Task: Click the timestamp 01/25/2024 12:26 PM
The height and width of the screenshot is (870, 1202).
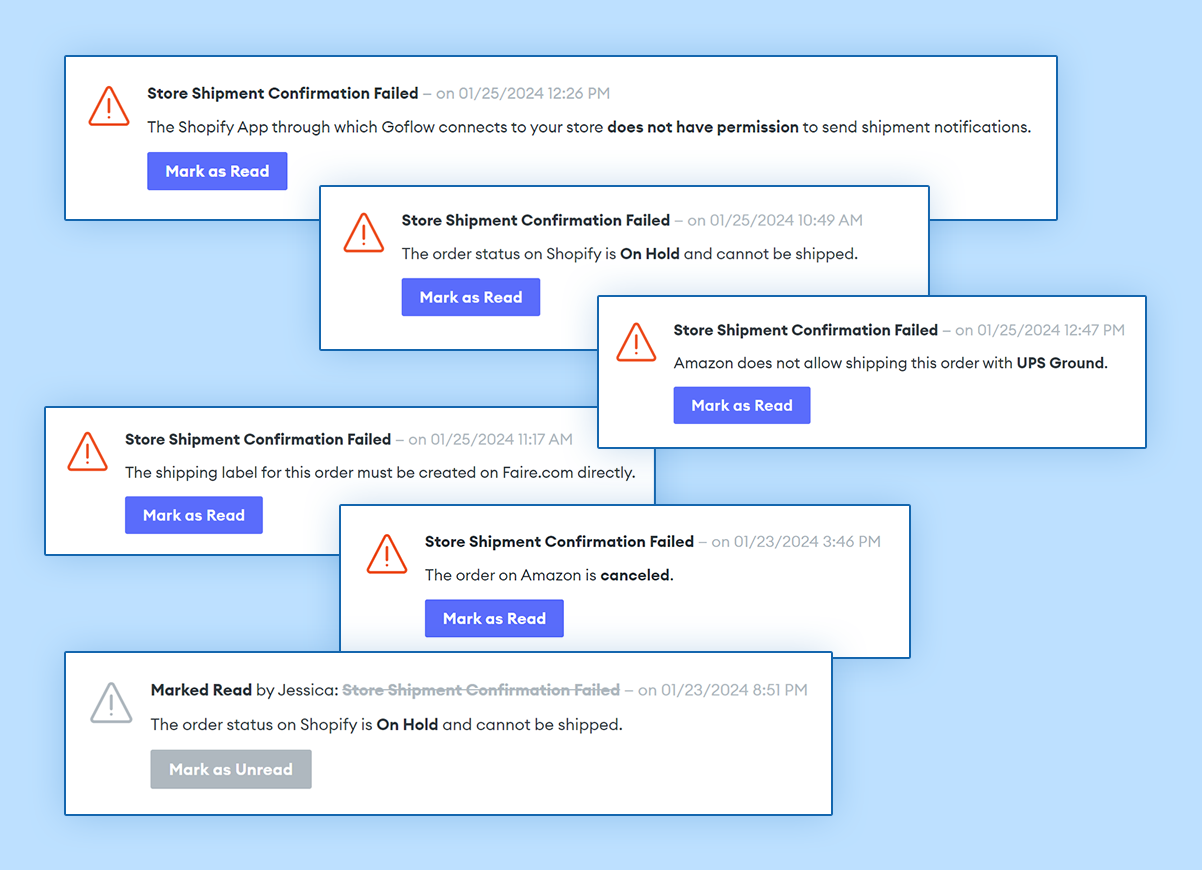Action: (x=534, y=93)
